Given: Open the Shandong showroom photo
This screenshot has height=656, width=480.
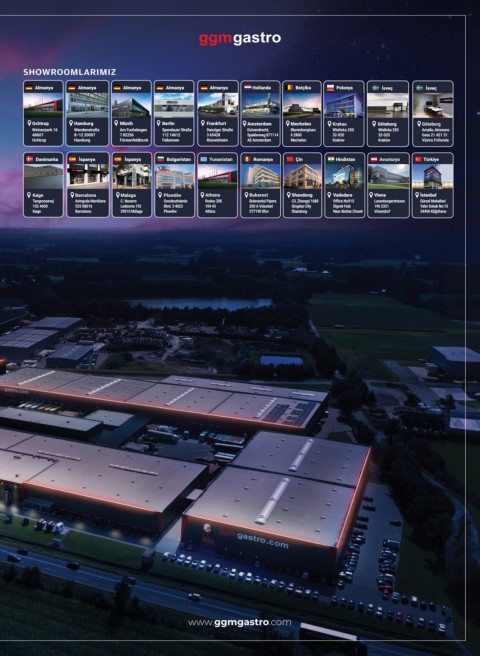Looking at the screenshot, I should tap(302, 177).
